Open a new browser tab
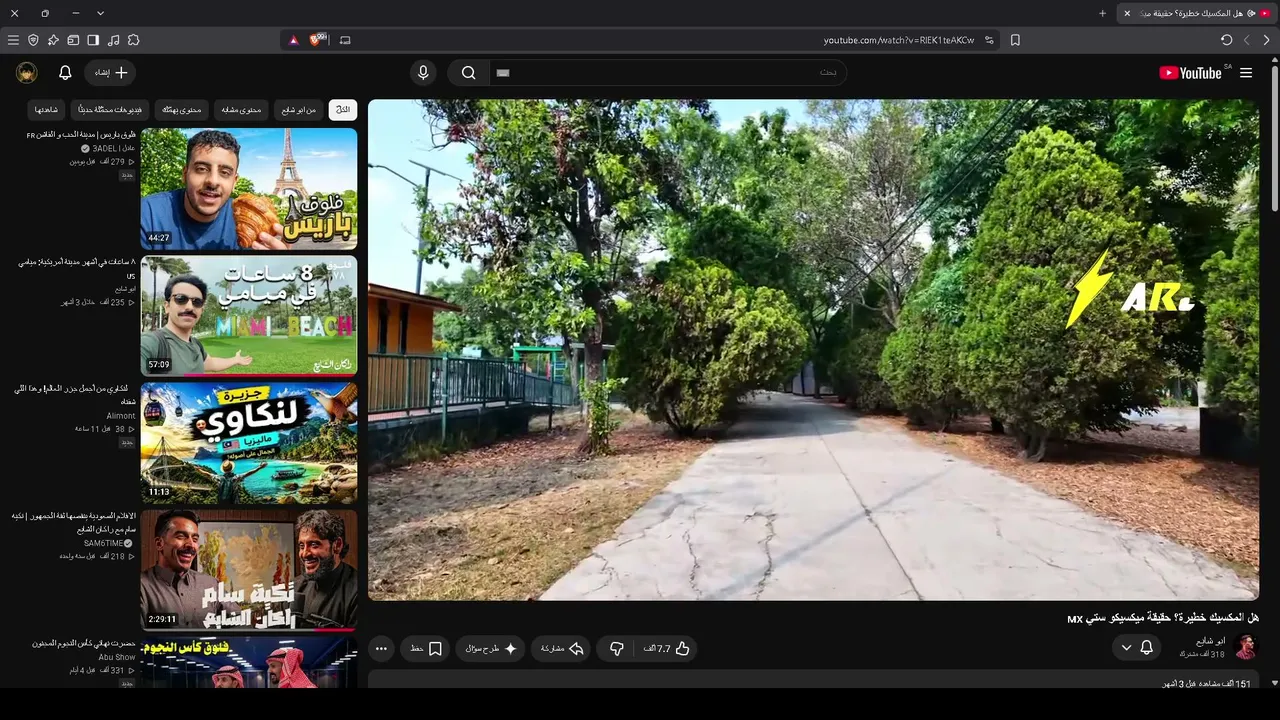 pos(1103,13)
